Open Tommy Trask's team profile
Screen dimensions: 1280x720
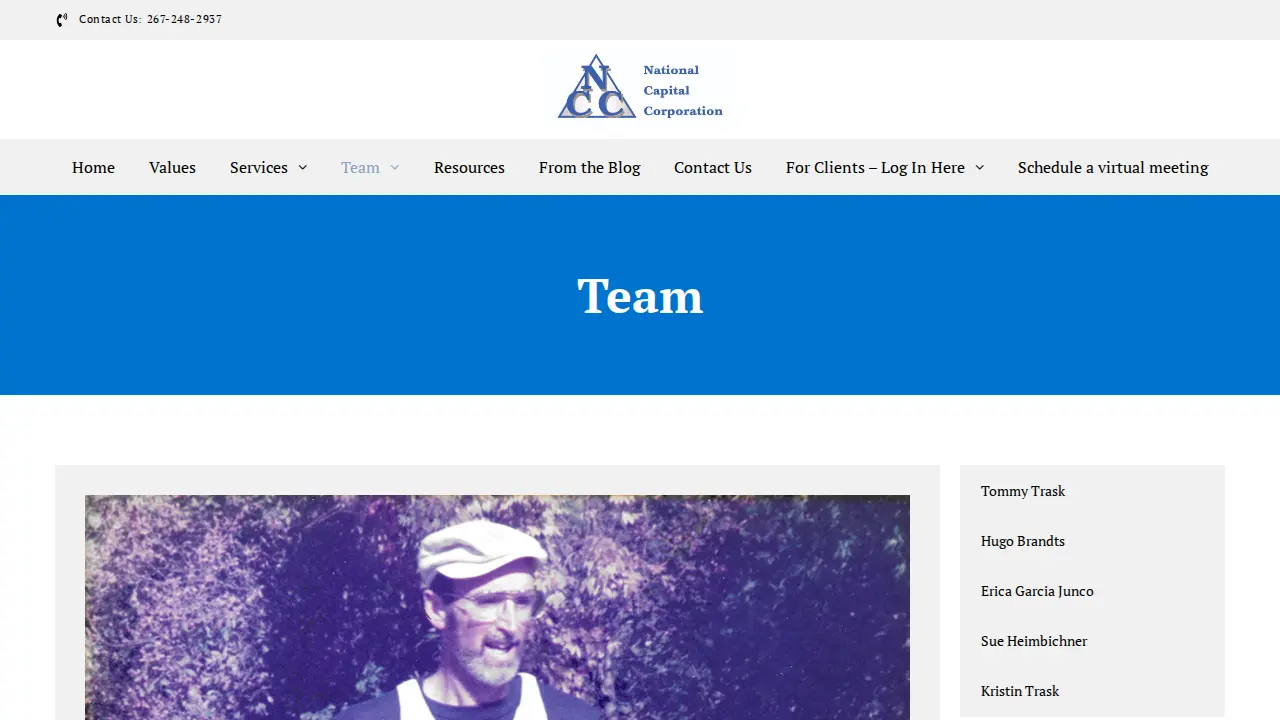click(x=1023, y=491)
